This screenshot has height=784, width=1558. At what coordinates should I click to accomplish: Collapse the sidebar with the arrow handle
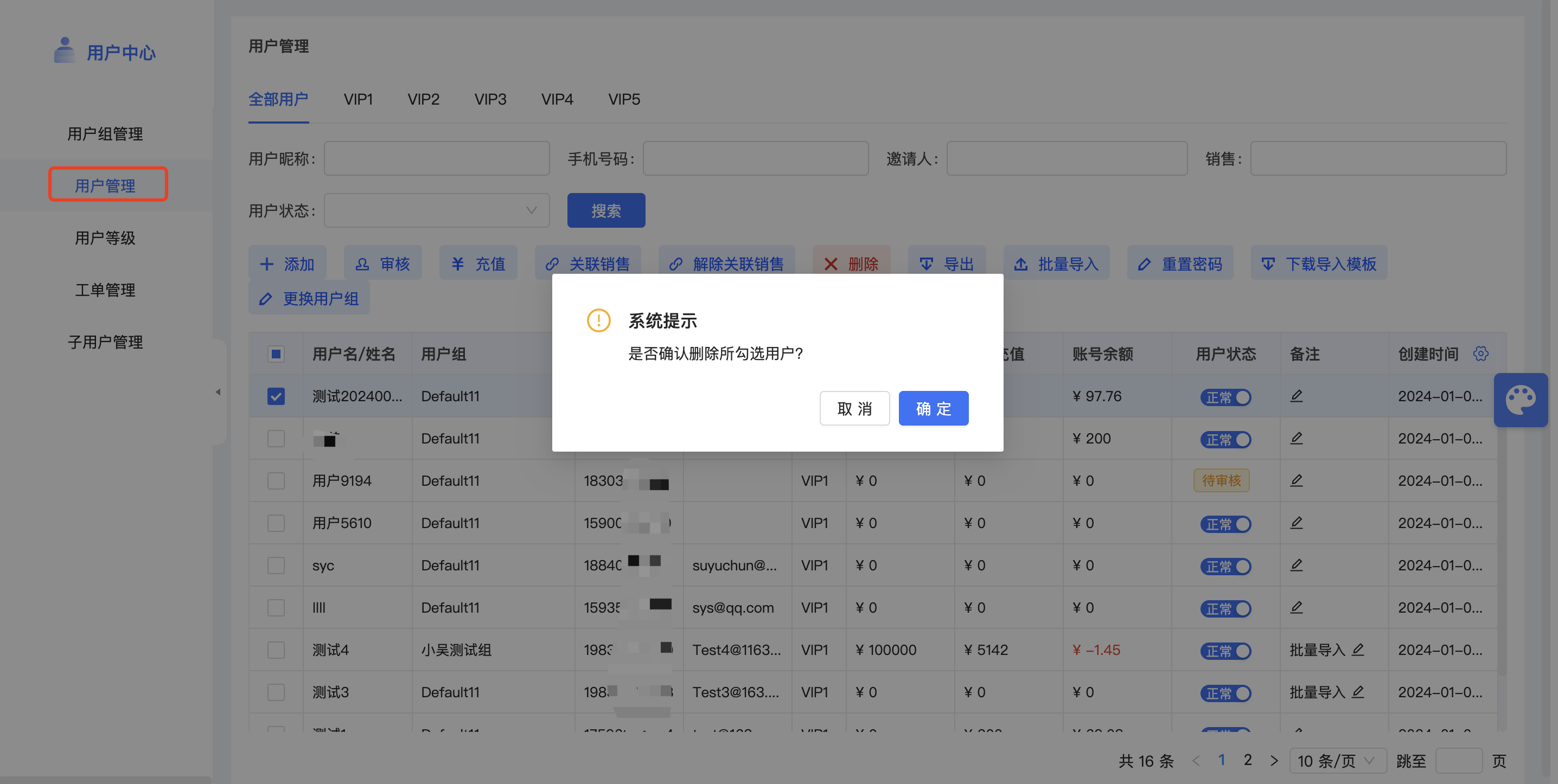click(x=218, y=391)
